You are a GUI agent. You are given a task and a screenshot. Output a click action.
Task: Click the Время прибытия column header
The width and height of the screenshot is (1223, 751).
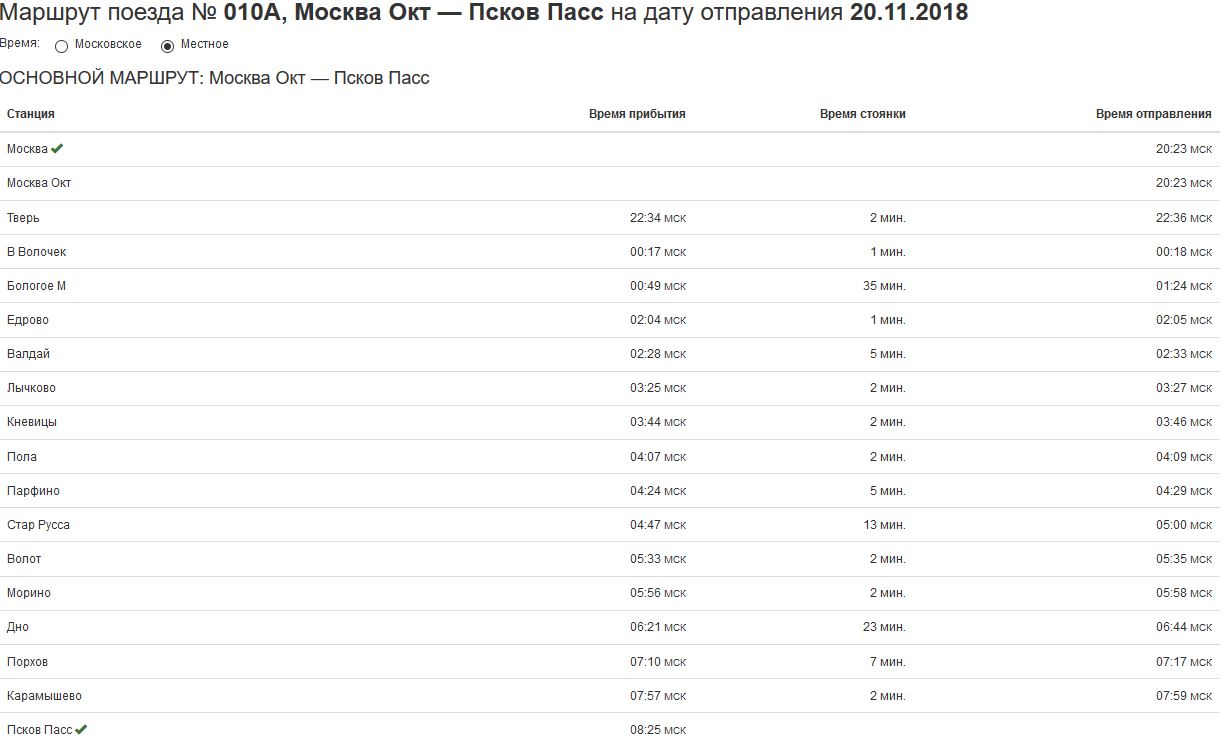[x=637, y=114]
